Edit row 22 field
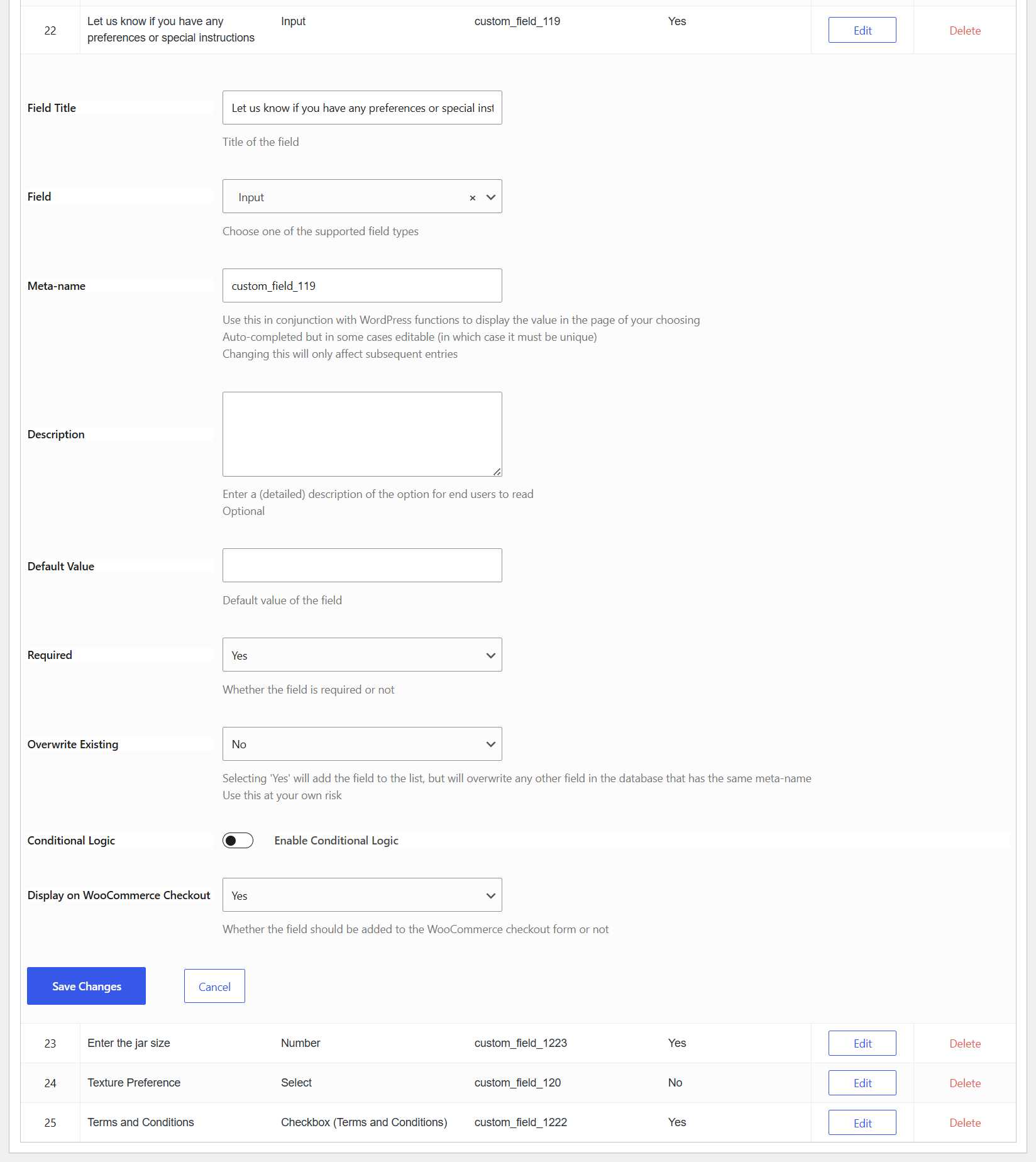This screenshot has height=1162, width=1036. click(x=862, y=30)
